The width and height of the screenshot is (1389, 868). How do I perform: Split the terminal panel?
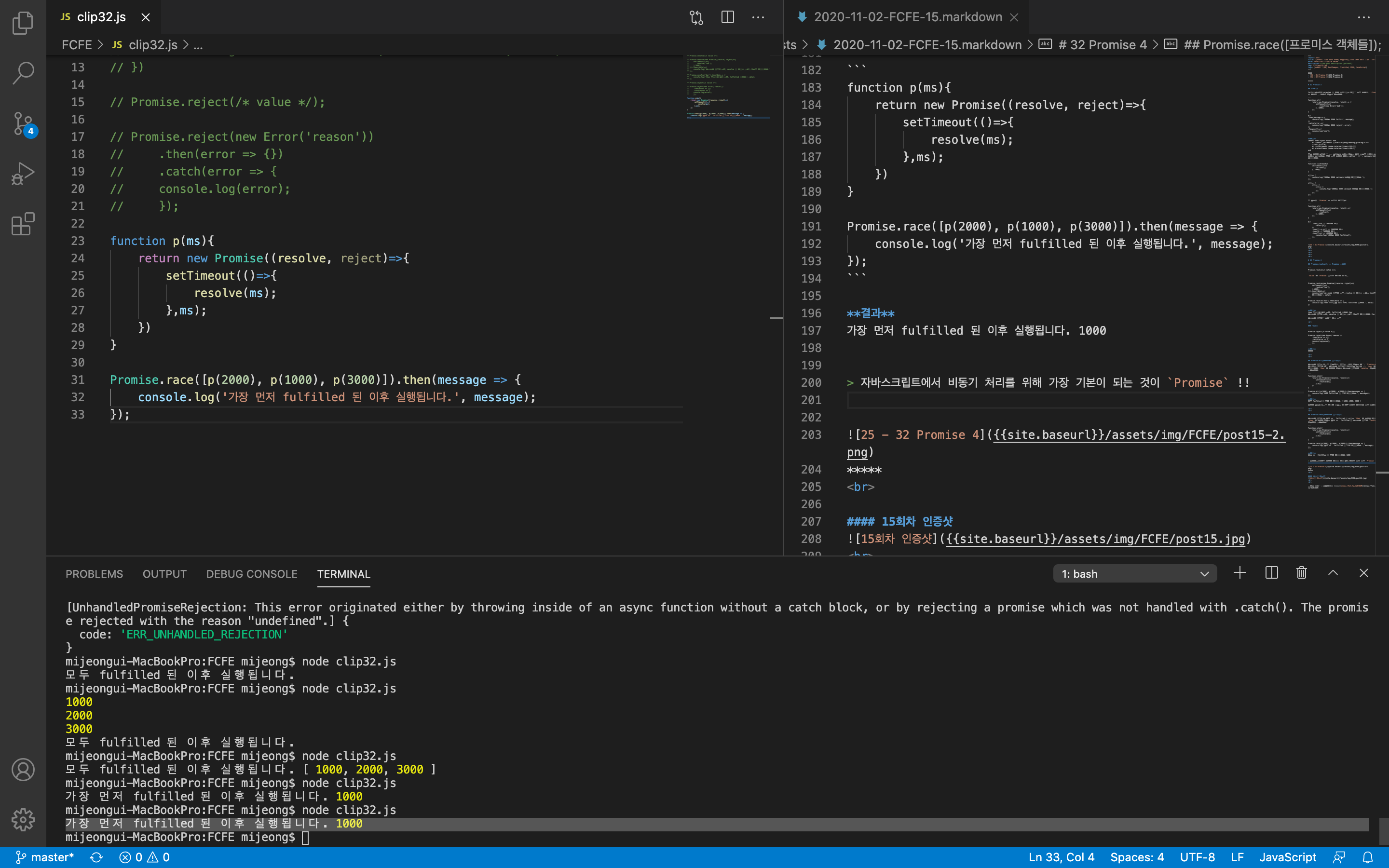click(1271, 573)
